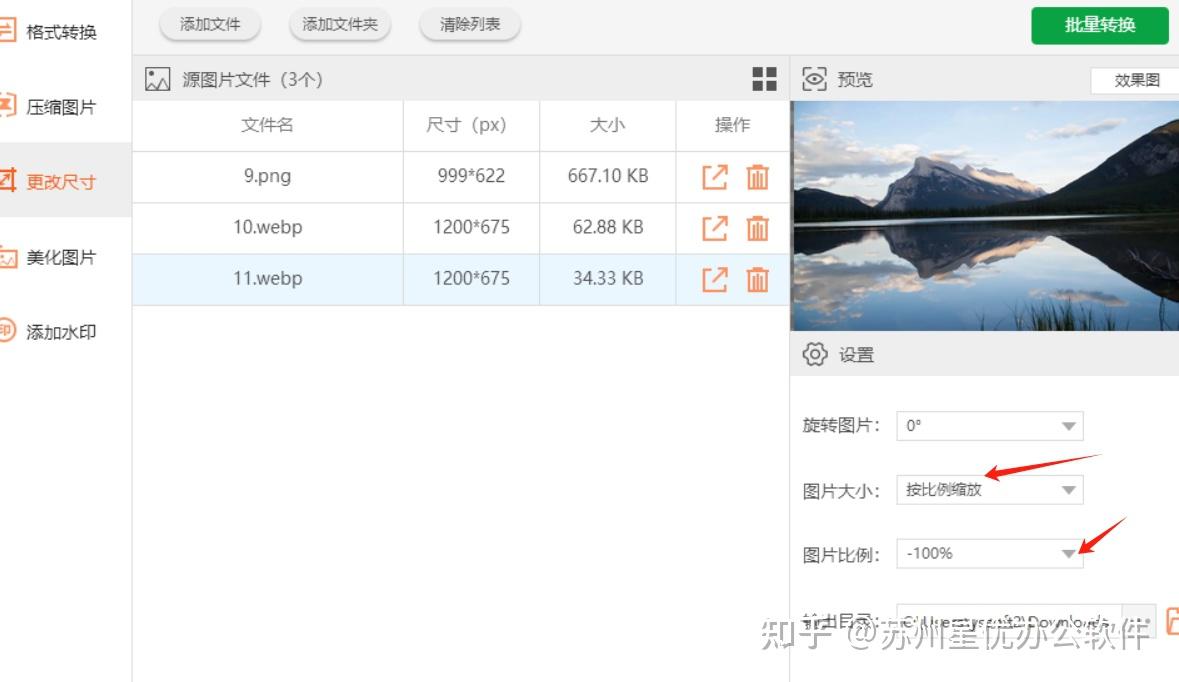This screenshot has width=1179, height=682.
Task: Delete 10.webp from the list
Action: (757, 228)
